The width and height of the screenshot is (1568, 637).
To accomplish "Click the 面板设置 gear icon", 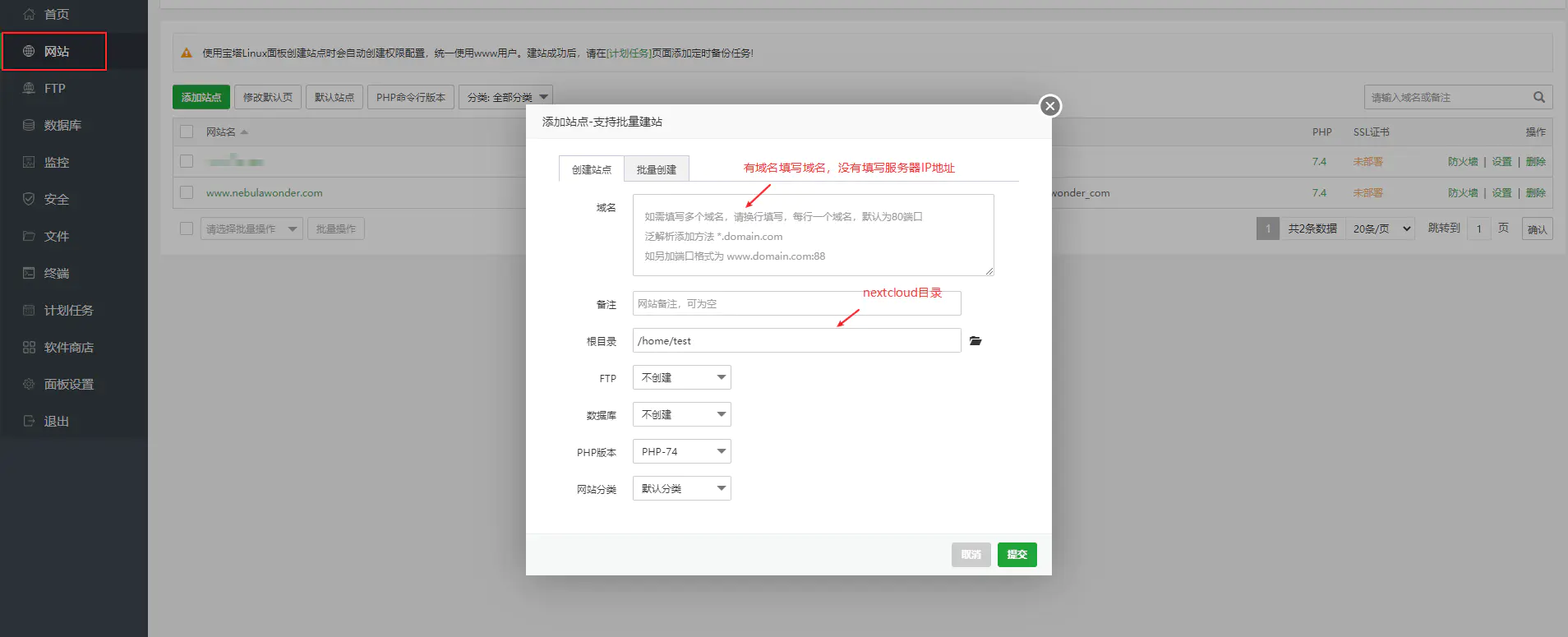I will click(x=29, y=384).
